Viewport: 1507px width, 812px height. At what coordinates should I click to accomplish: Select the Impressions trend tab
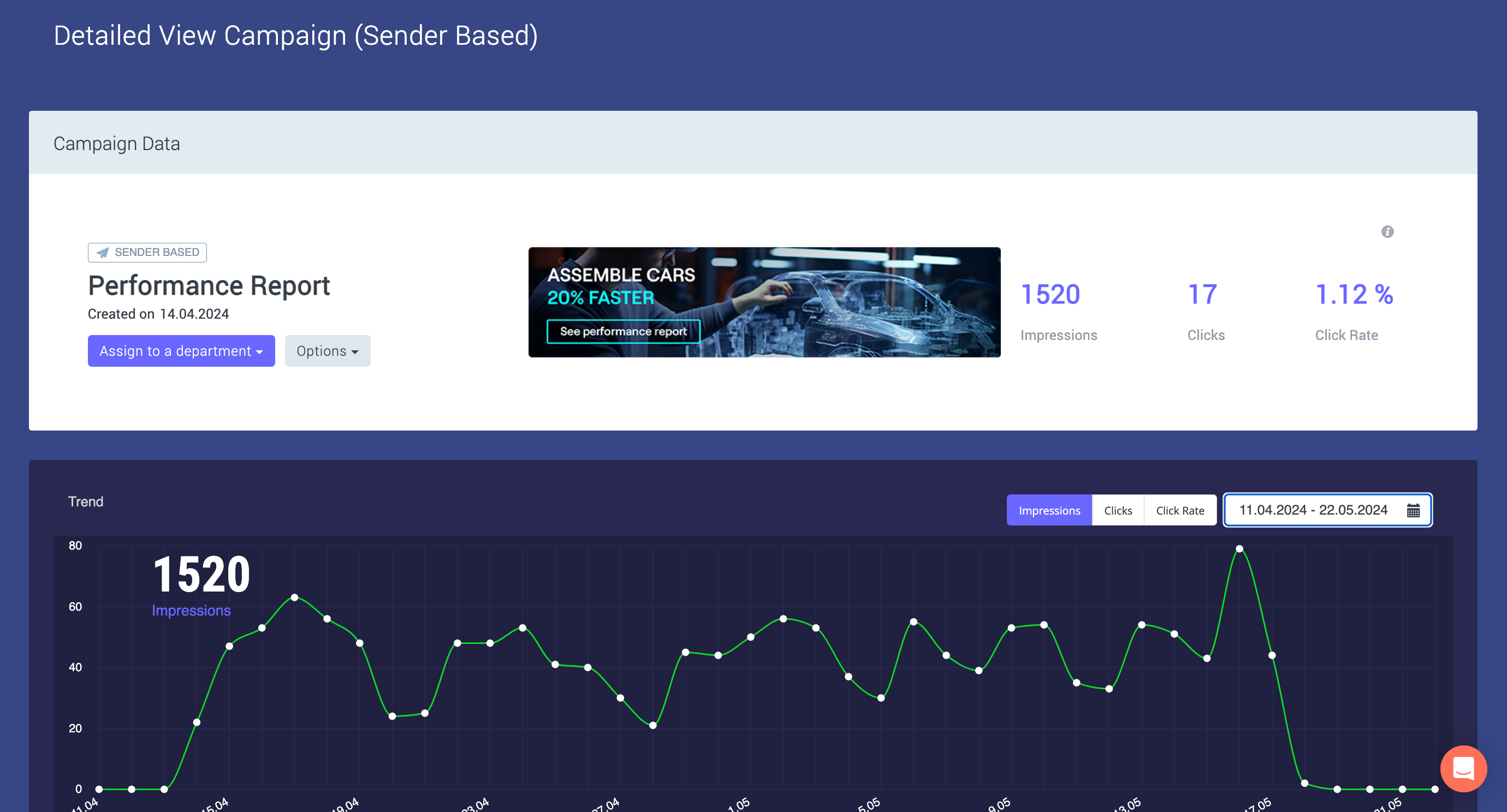[1049, 510]
